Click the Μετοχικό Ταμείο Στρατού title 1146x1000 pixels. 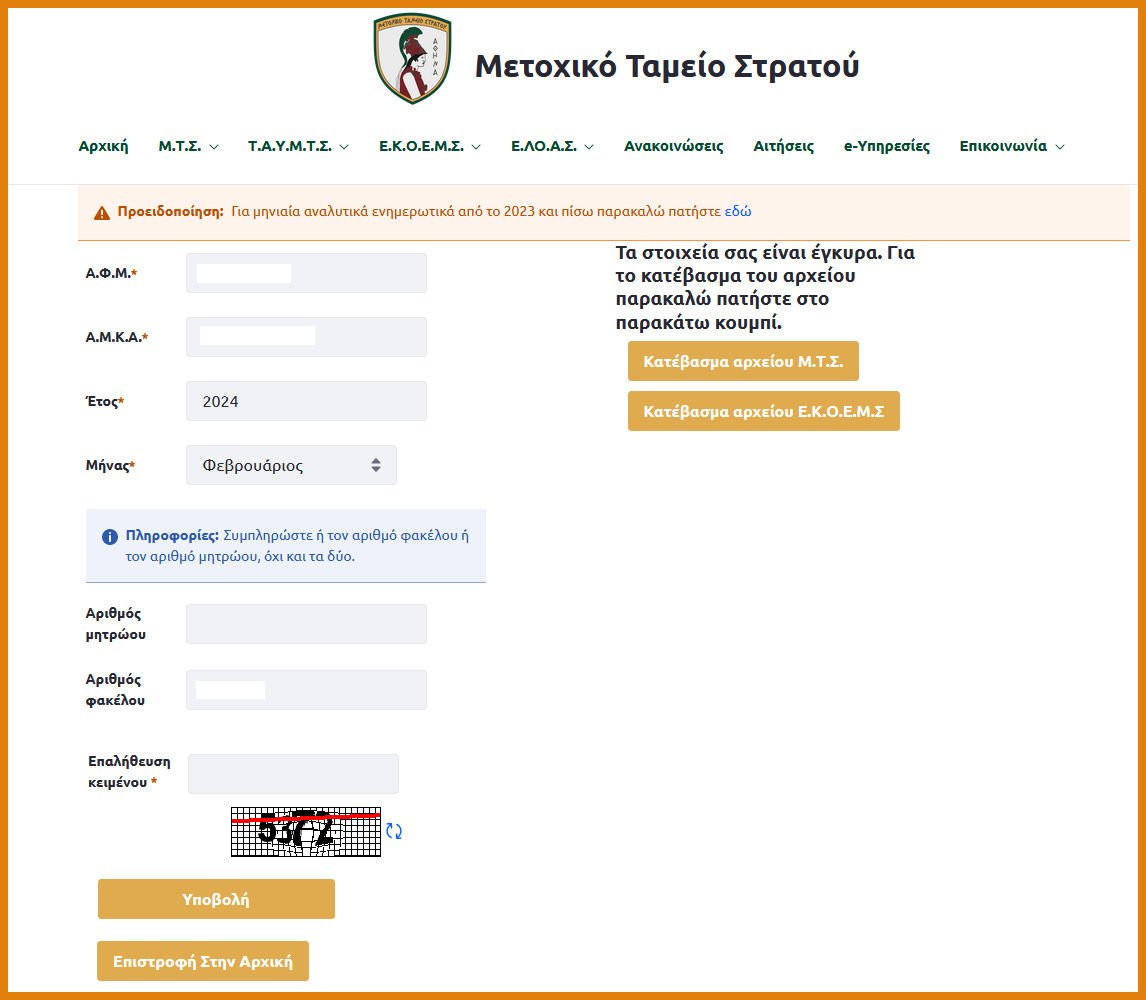click(x=667, y=66)
